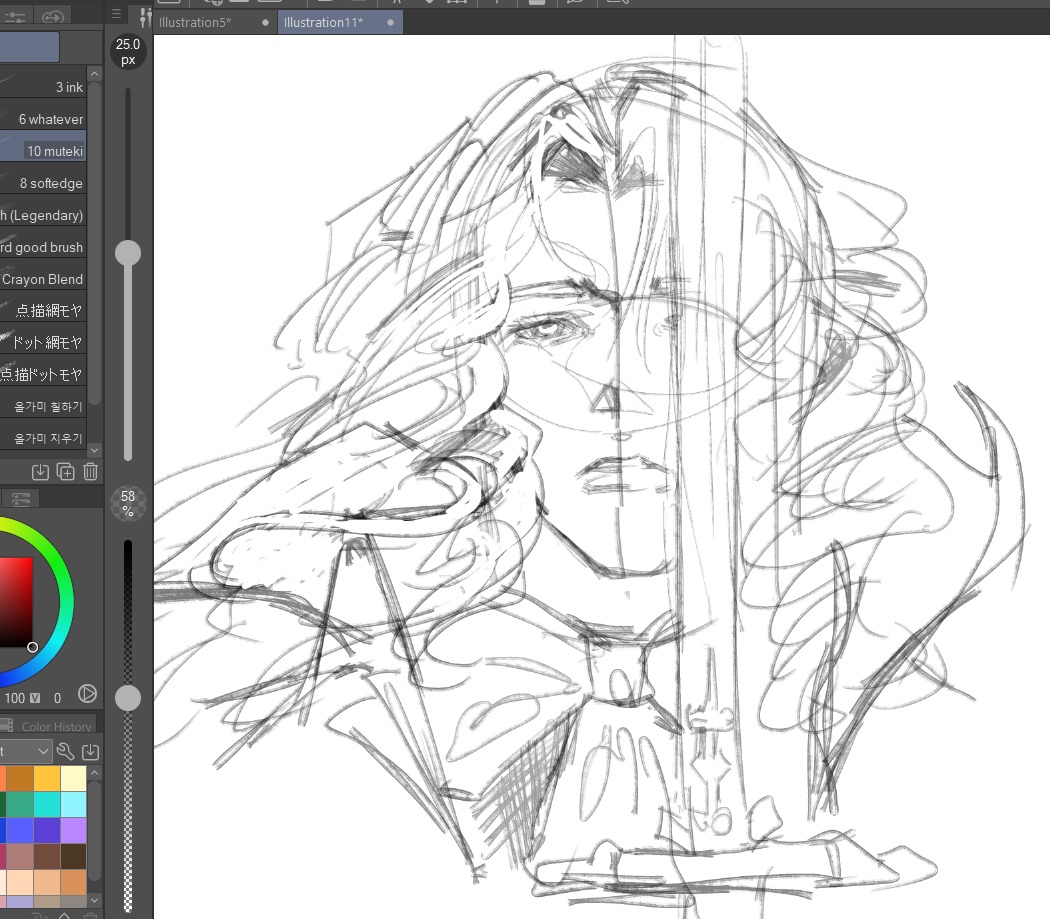Click the import sub tool icon
The height and width of the screenshot is (919, 1050).
[x=41, y=472]
